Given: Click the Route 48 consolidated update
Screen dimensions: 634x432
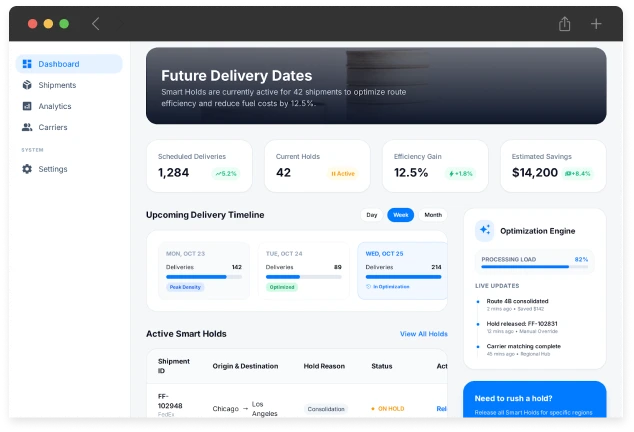Looking at the screenshot, I should pyautogui.click(x=517, y=305).
